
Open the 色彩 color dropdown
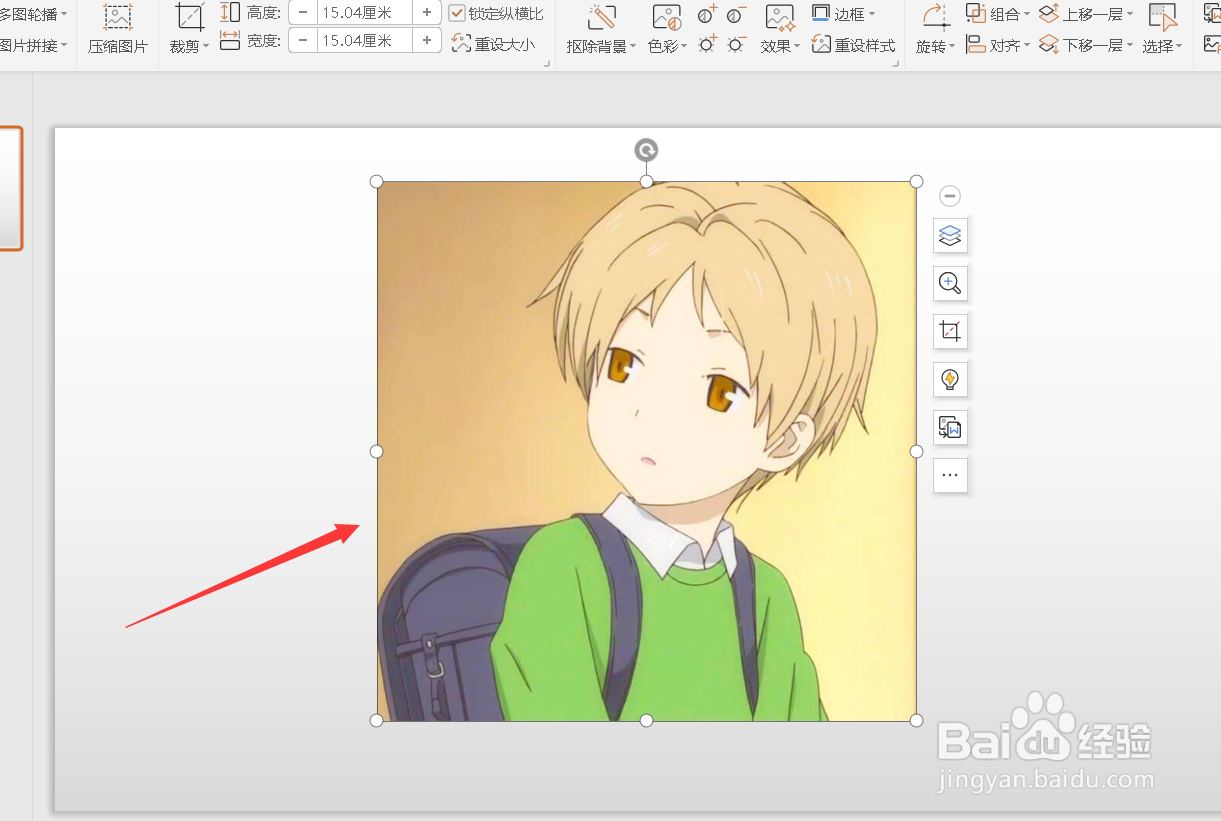click(x=667, y=29)
